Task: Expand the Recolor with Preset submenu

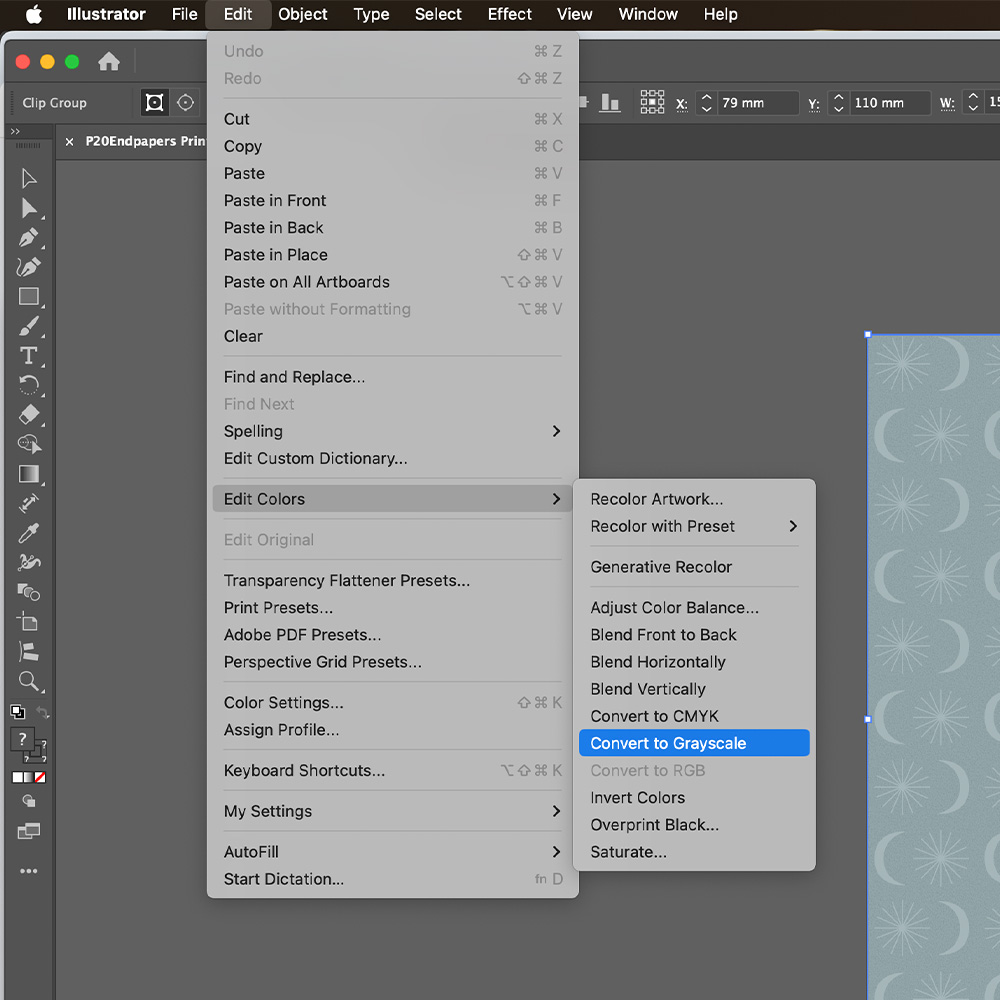Action: pyautogui.click(x=694, y=526)
